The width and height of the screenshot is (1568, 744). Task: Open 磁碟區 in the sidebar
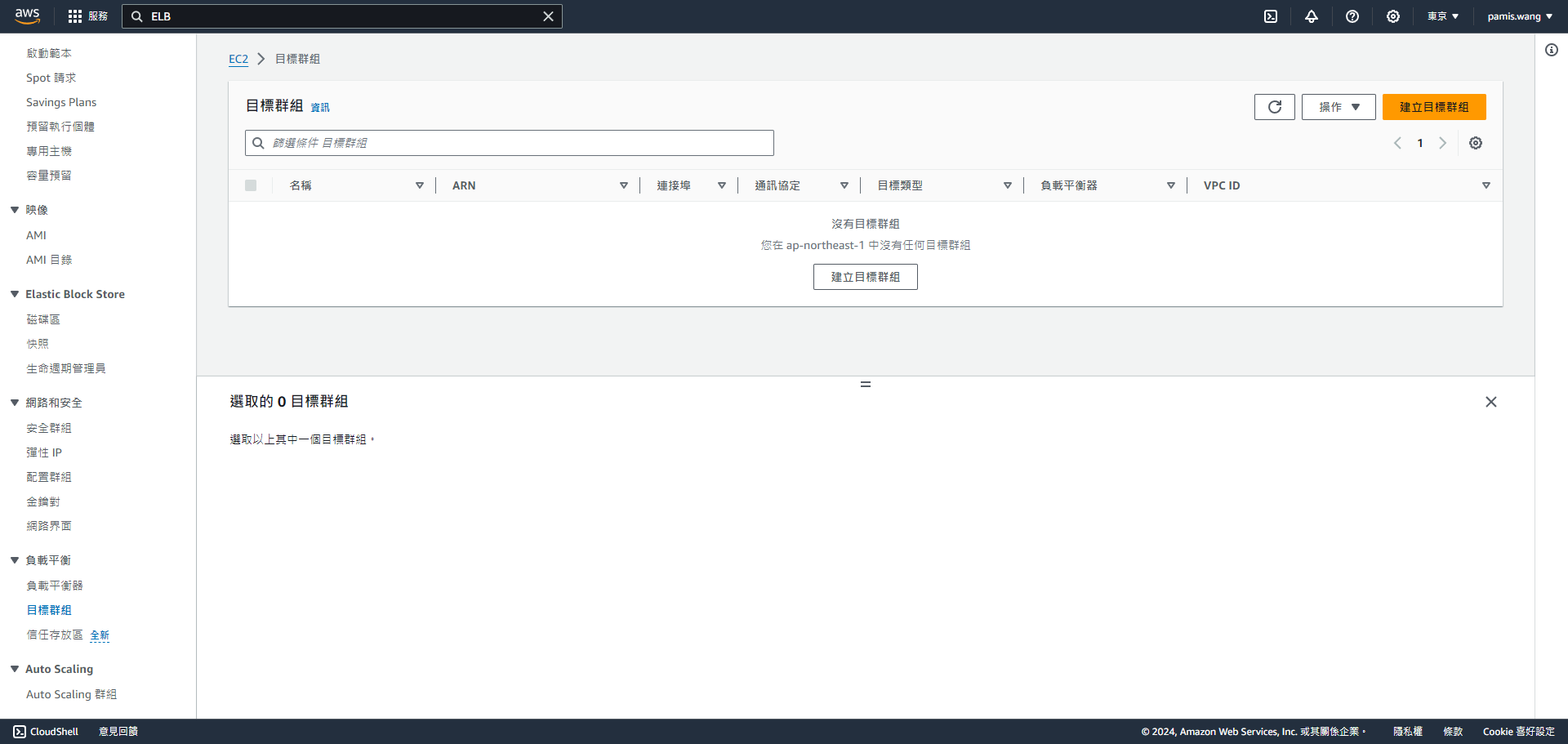pyautogui.click(x=43, y=319)
